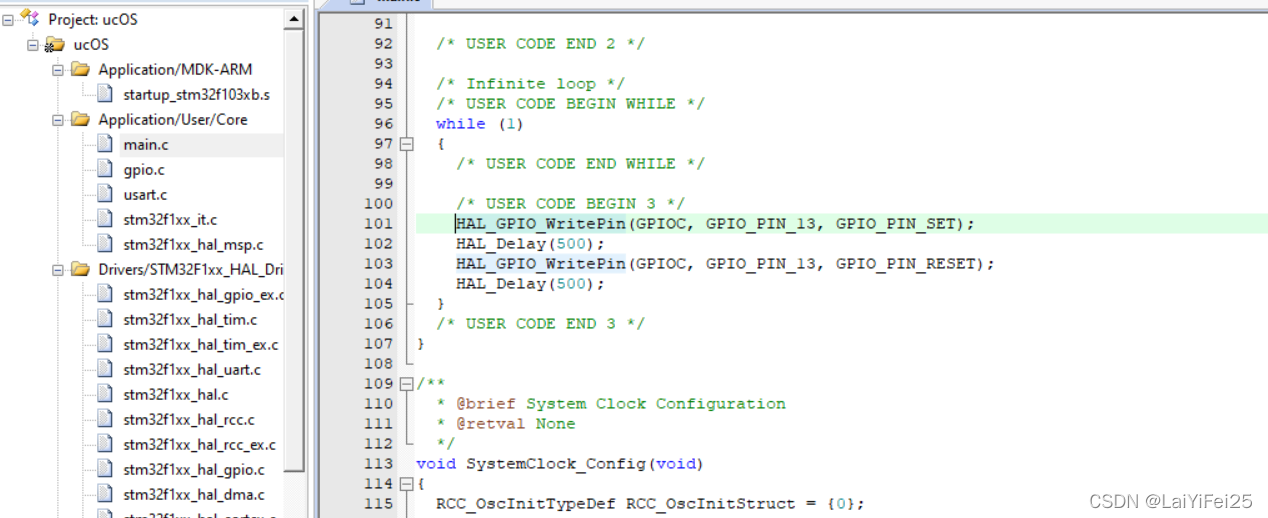Viewport: 1268px width, 518px height.
Task: Click the Infinite loop comment on line 94
Action: 531,84
